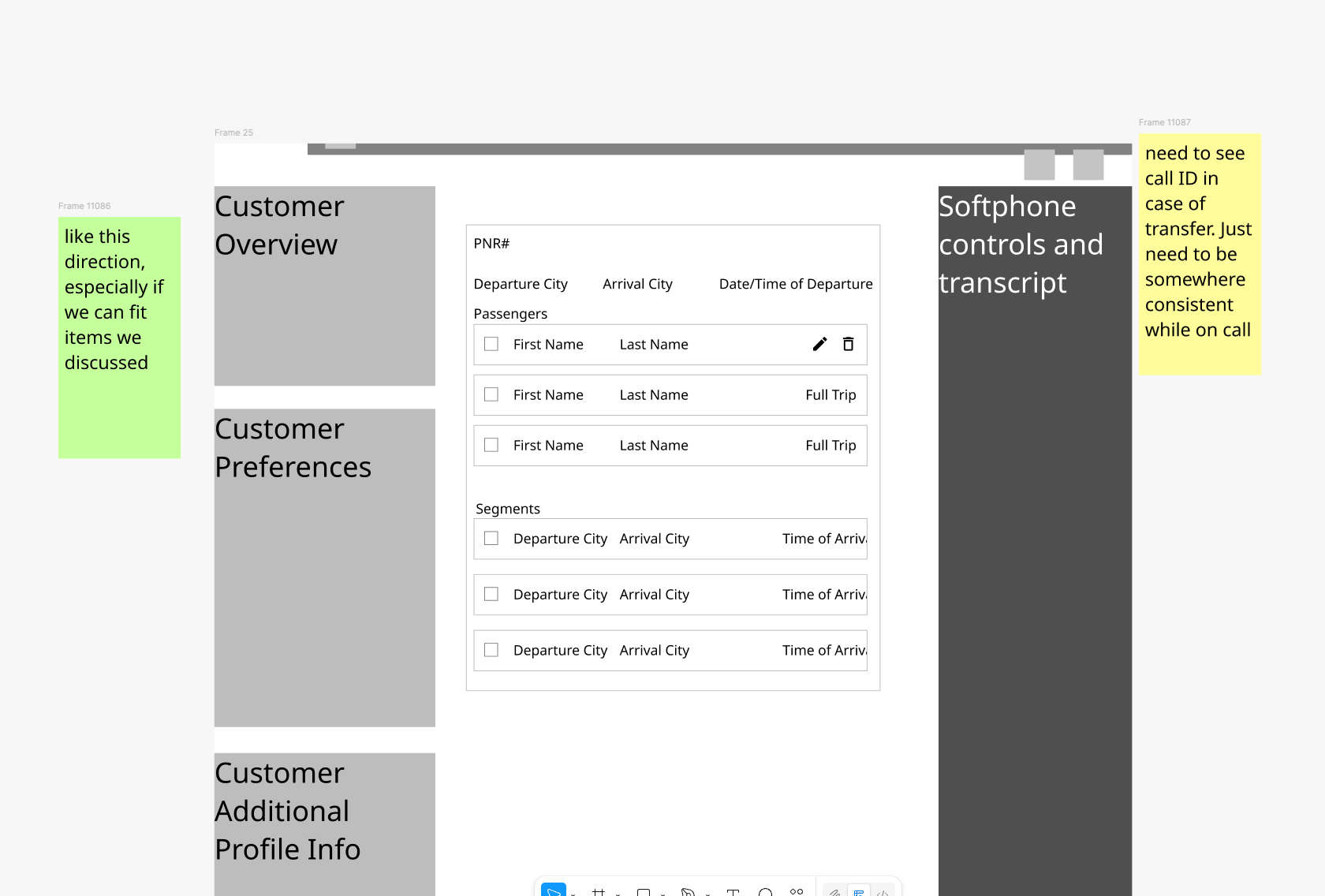Expand the Frame tool dropdown arrow
This screenshot has width=1325, height=896.
[618, 894]
